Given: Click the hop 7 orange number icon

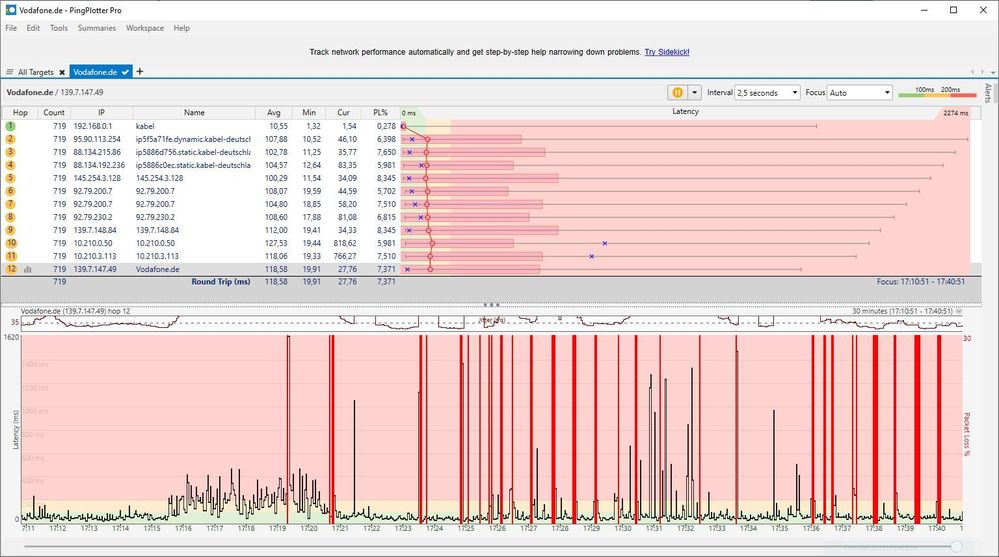Looking at the screenshot, I should click(x=10, y=204).
